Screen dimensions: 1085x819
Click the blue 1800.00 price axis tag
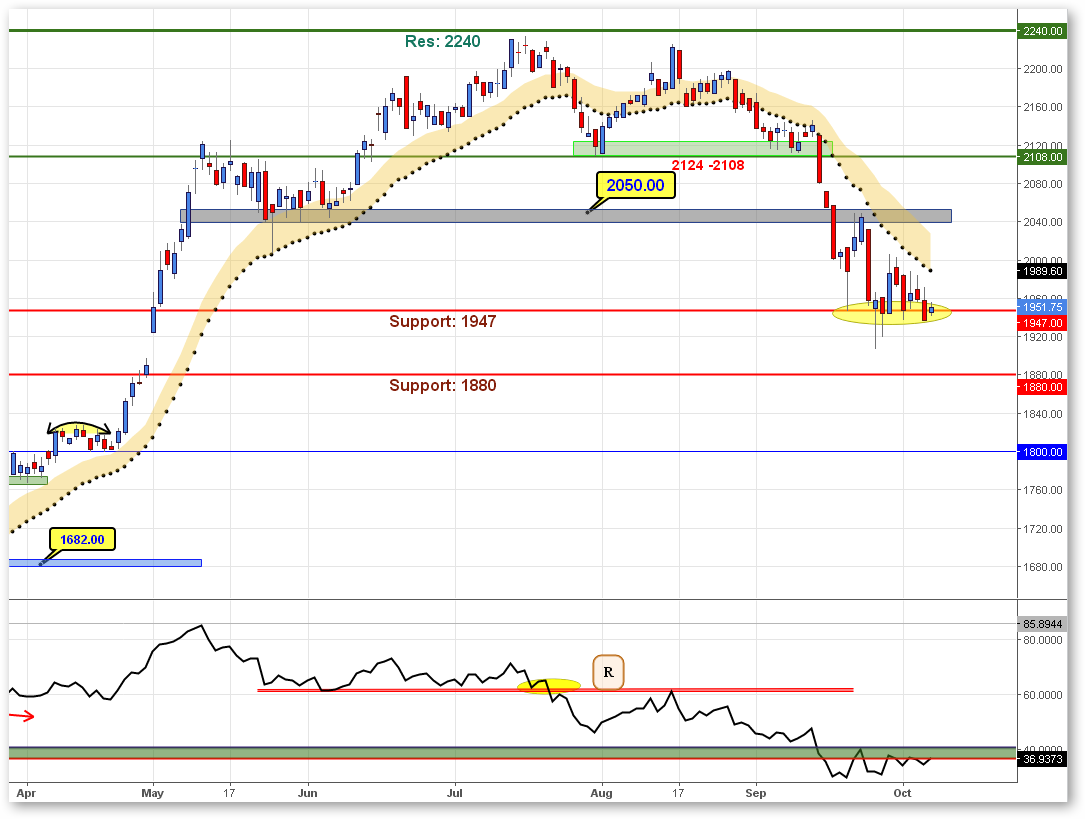coord(1042,452)
